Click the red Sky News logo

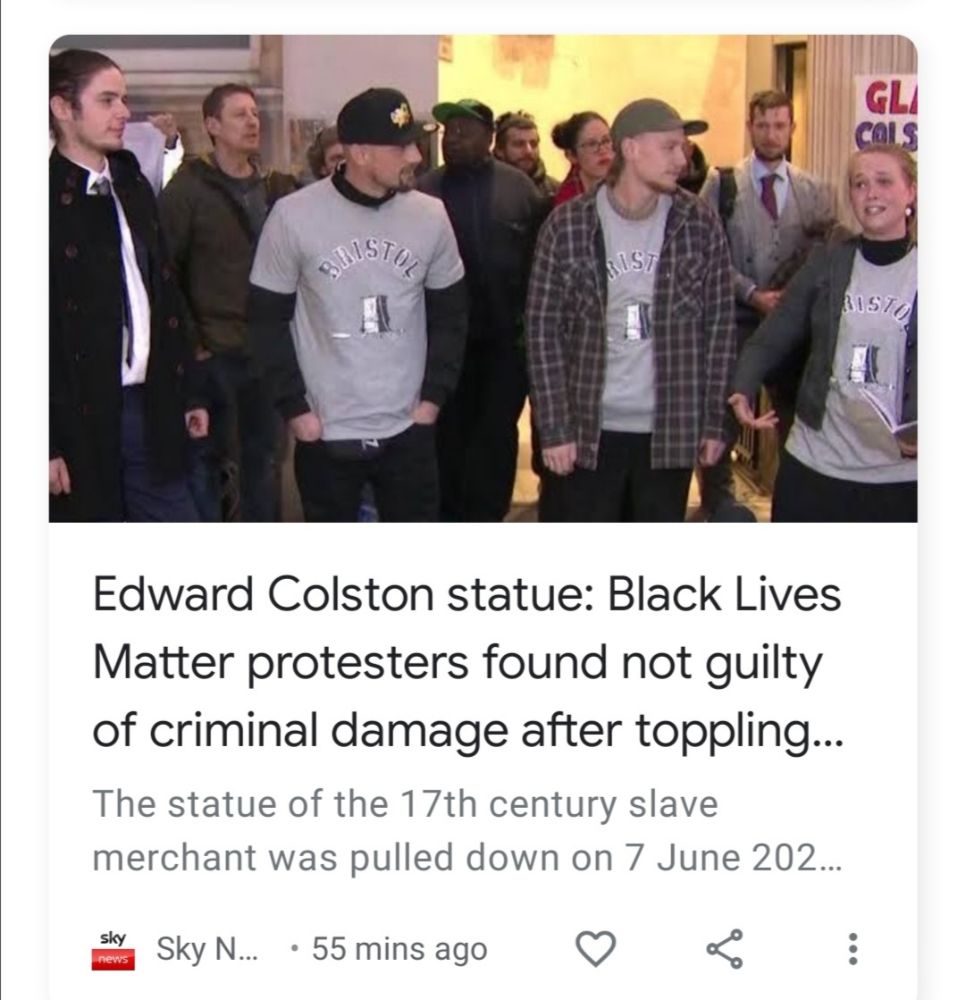[x=113, y=950]
